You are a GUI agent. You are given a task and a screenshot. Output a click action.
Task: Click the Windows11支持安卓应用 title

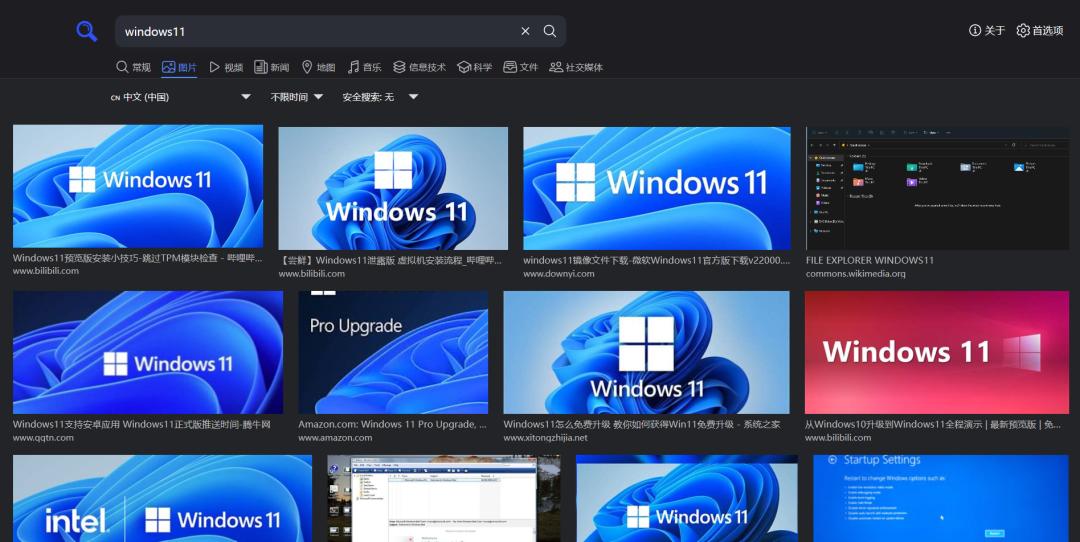click(142, 424)
